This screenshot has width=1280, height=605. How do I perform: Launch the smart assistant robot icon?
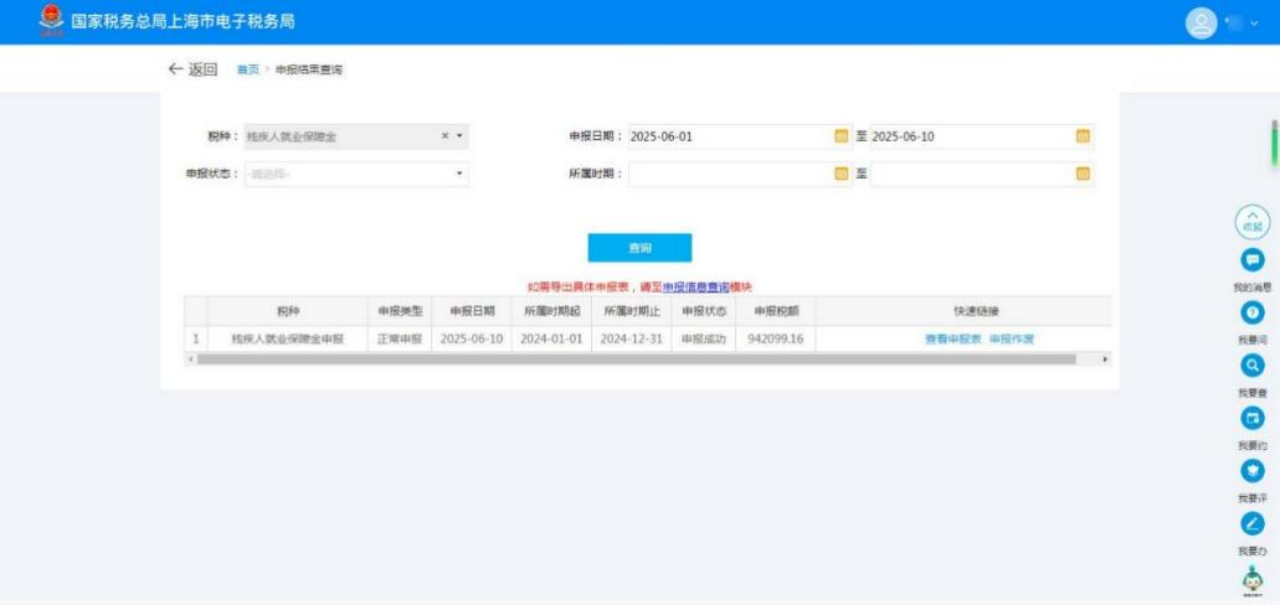tap(1251, 572)
